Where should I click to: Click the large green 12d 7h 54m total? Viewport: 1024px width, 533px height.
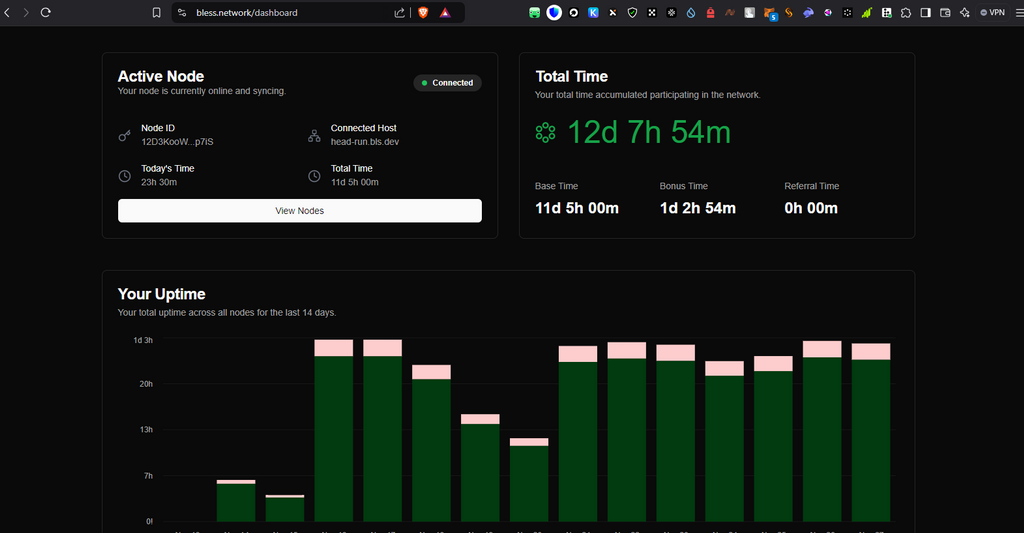click(x=648, y=133)
